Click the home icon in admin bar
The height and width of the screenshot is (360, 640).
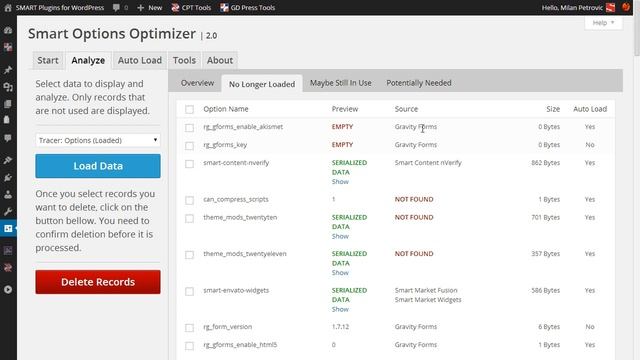pyautogui.click(x=8, y=7)
